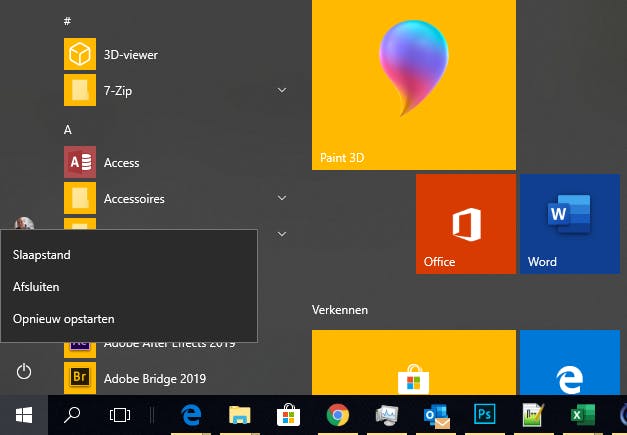Click the # section letter header
This screenshot has width=627, height=435.
[67, 21]
